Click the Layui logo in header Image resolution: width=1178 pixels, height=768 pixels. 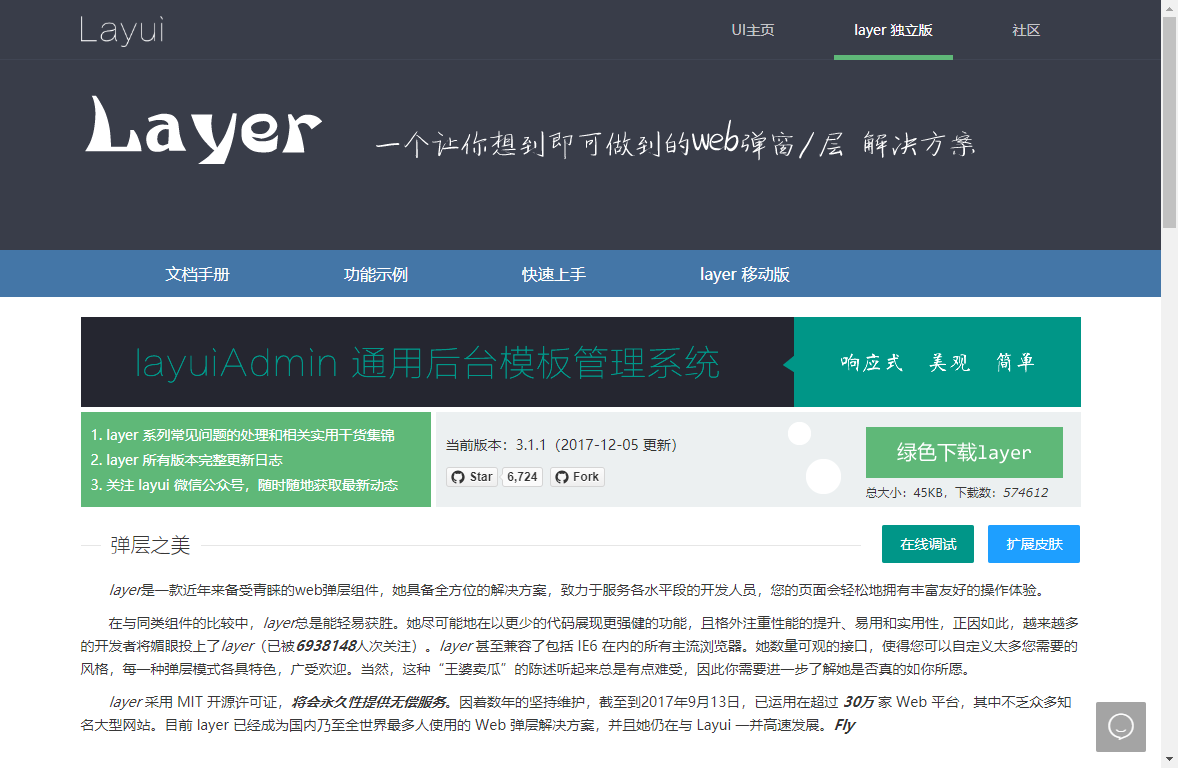121,30
